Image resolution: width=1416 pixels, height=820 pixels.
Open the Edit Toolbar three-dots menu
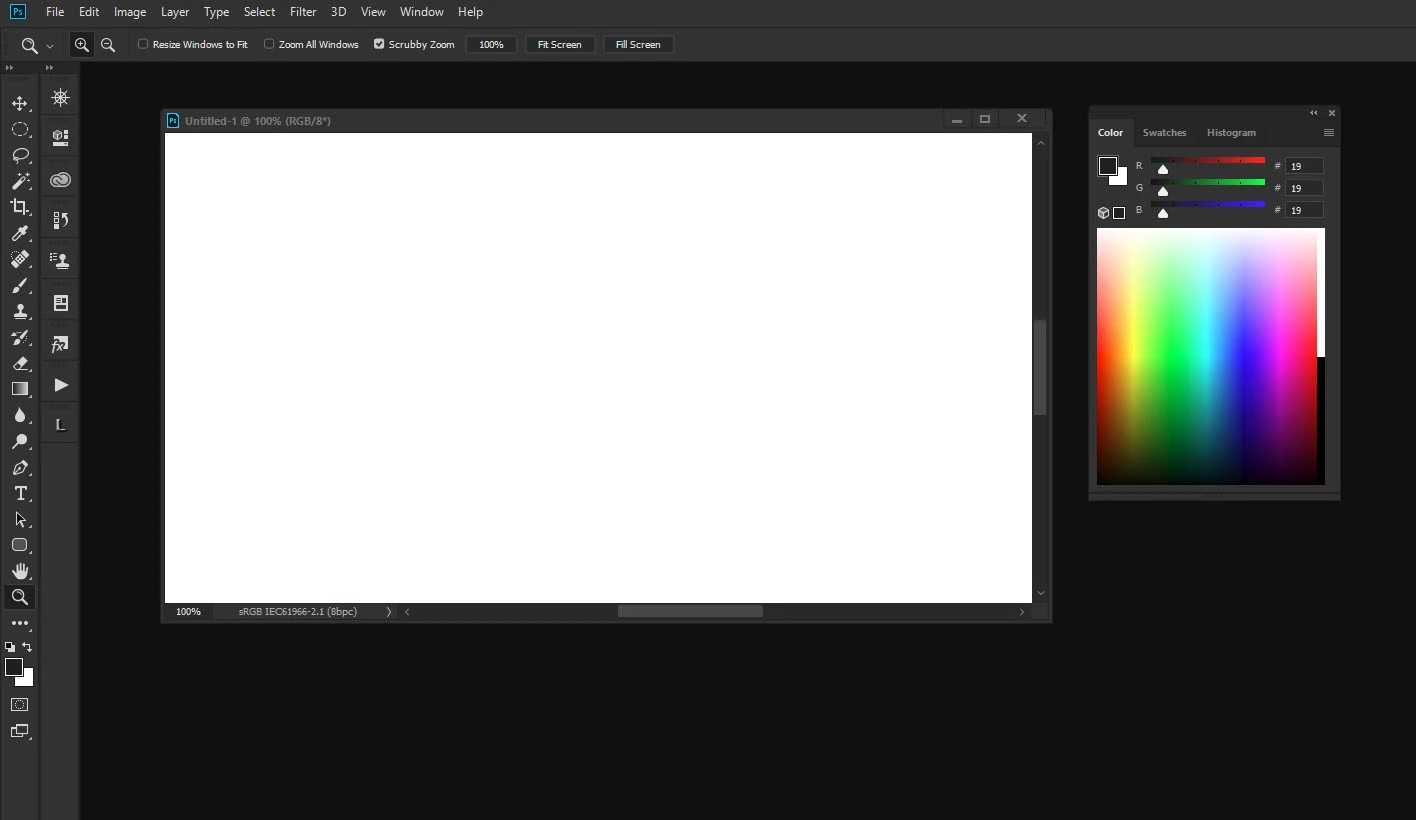point(19,623)
